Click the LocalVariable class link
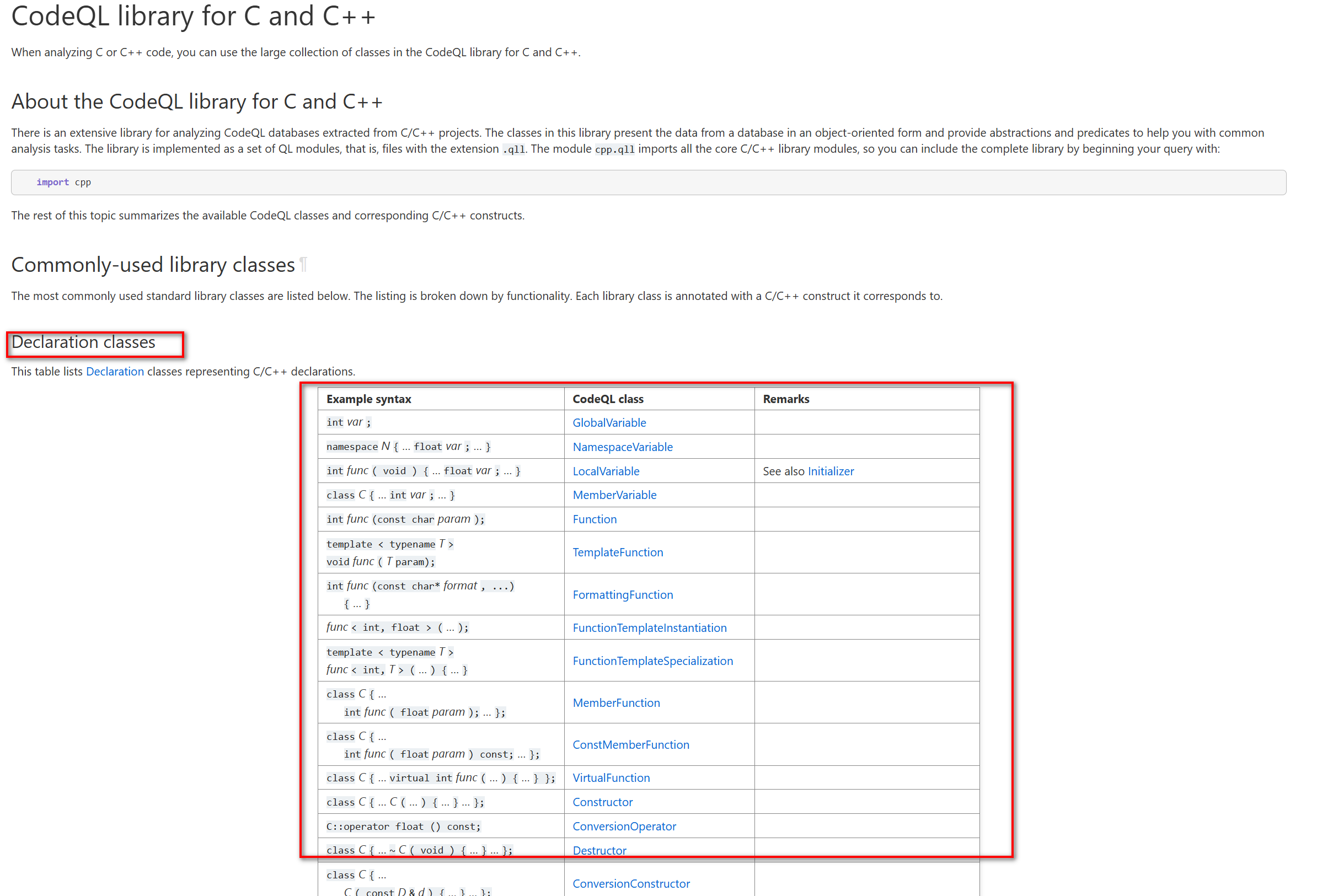 tap(606, 471)
